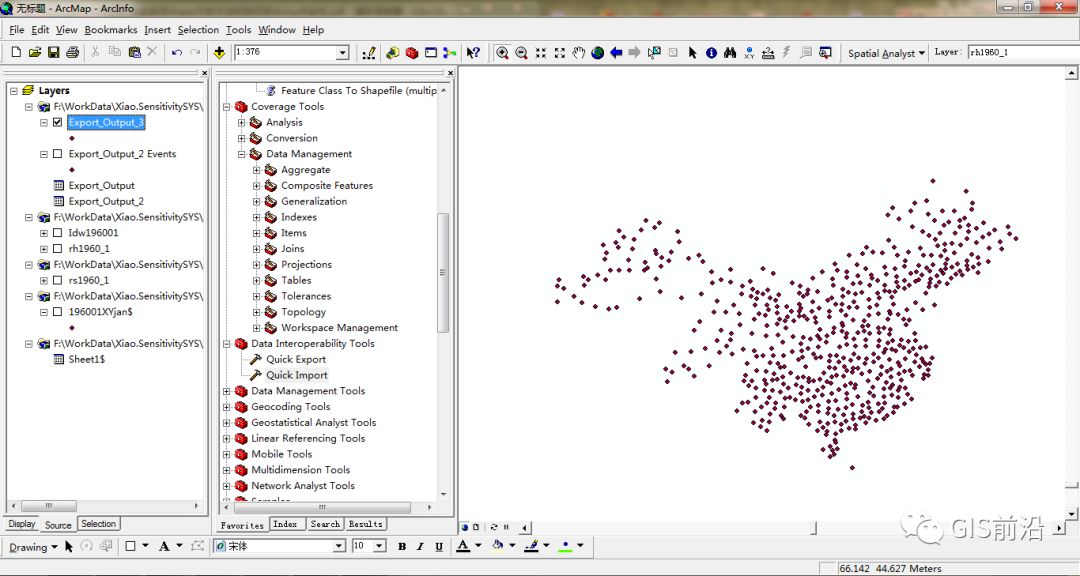Select the Zoom In tool

(503, 50)
